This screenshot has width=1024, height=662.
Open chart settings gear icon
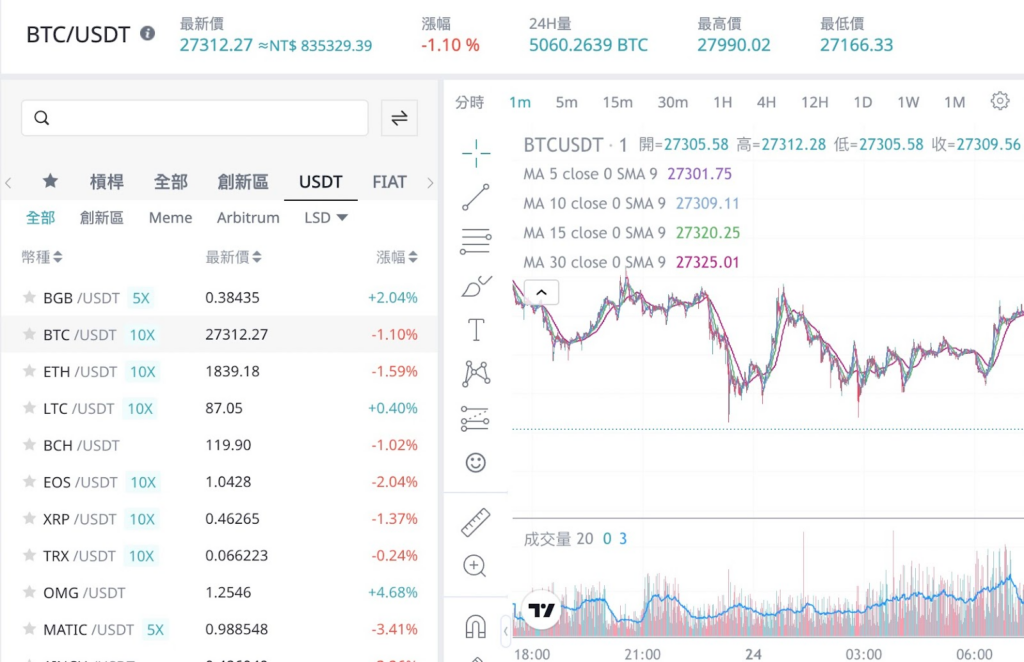coord(1000,101)
